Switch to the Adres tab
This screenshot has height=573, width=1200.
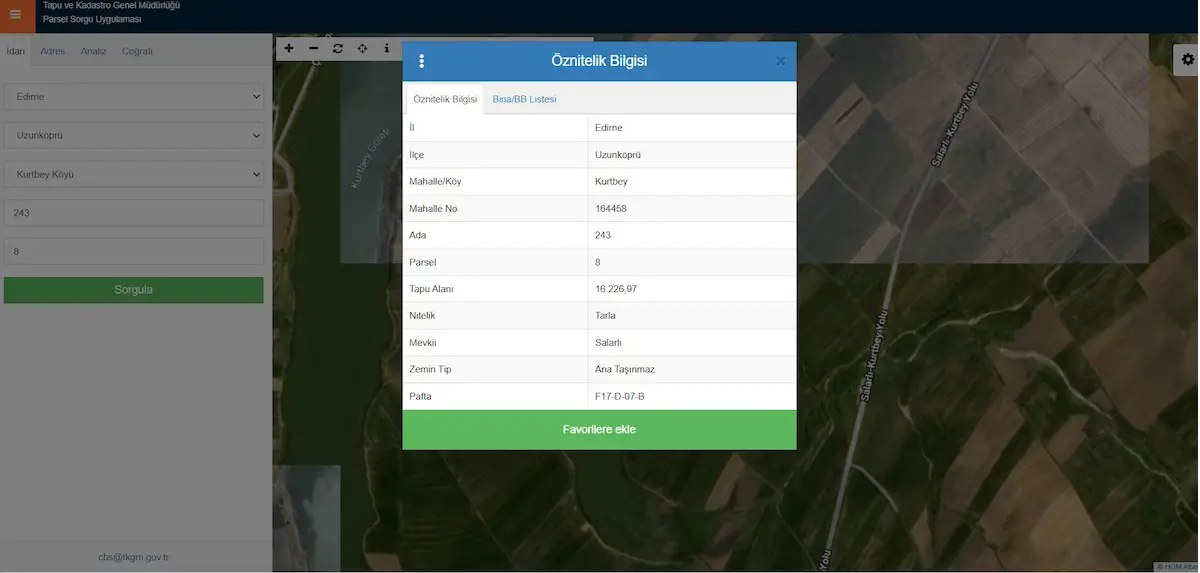pos(53,51)
